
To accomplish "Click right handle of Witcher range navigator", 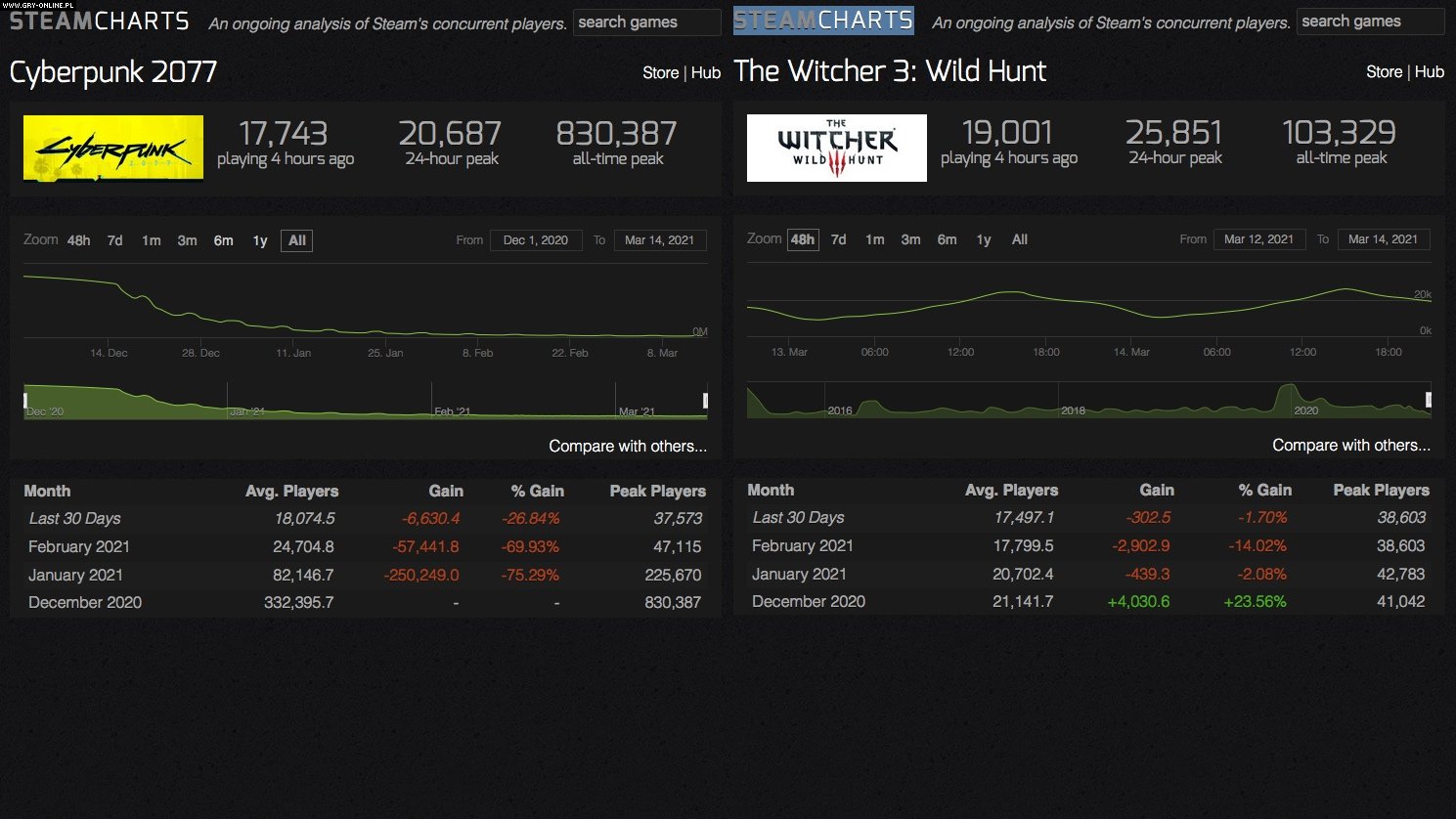I will coord(1429,400).
